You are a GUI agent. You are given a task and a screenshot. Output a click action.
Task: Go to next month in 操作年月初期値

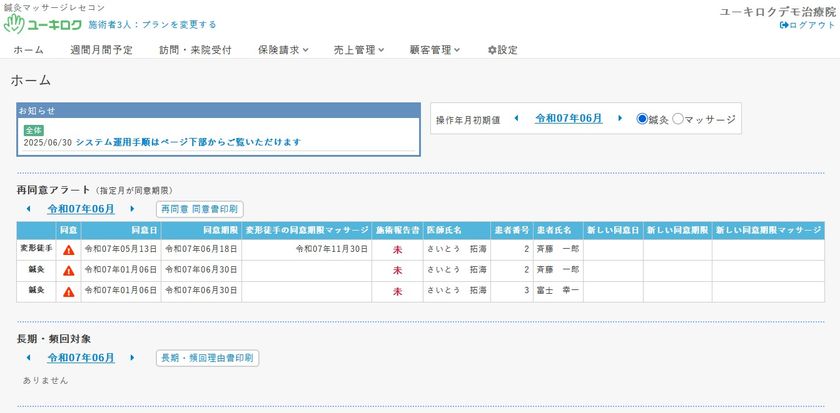[620, 118]
